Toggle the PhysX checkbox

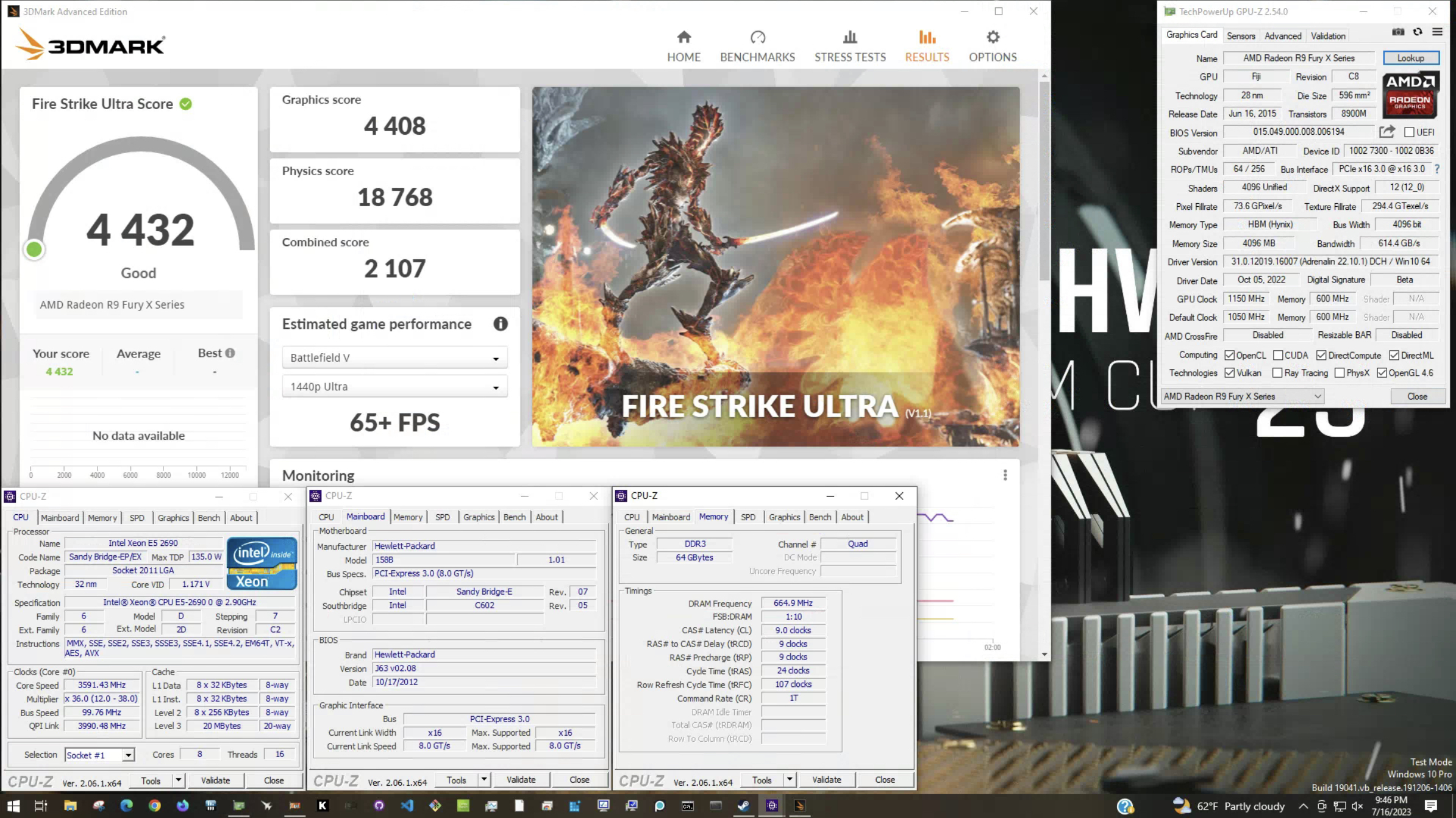click(1340, 373)
